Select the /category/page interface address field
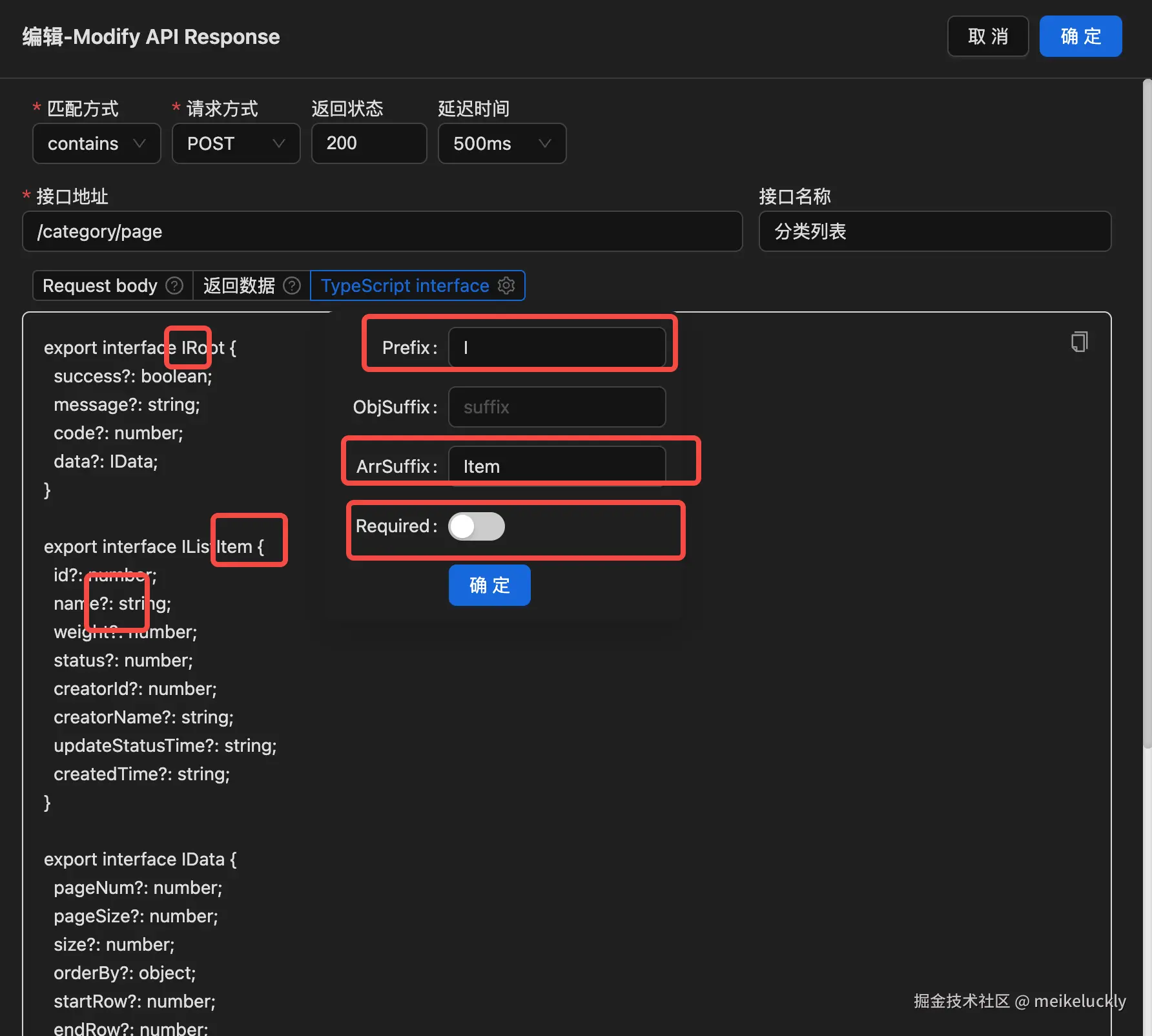1152x1036 pixels. click(x=382, y=231)
